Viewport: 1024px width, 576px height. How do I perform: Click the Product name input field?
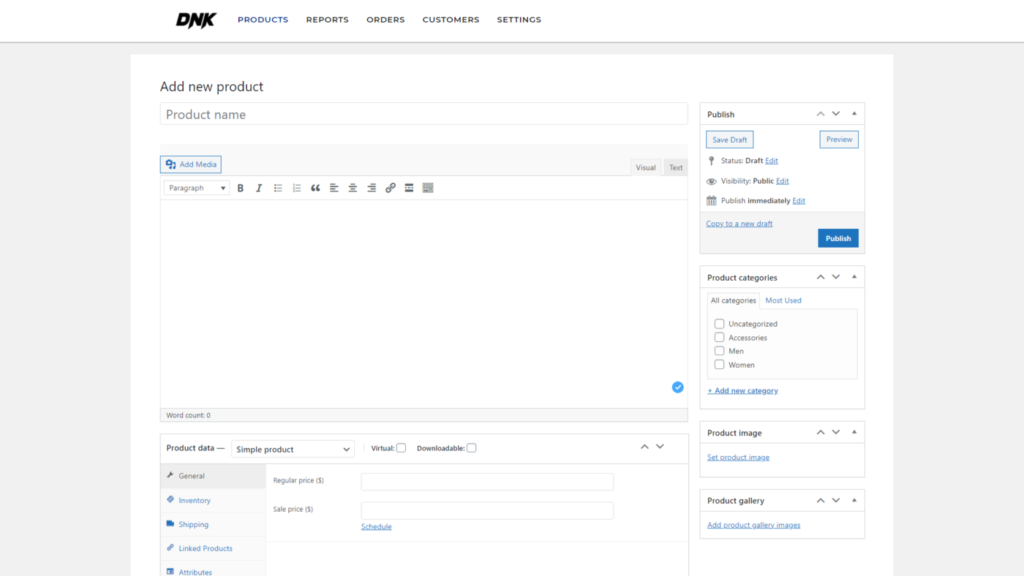point(423,115)
